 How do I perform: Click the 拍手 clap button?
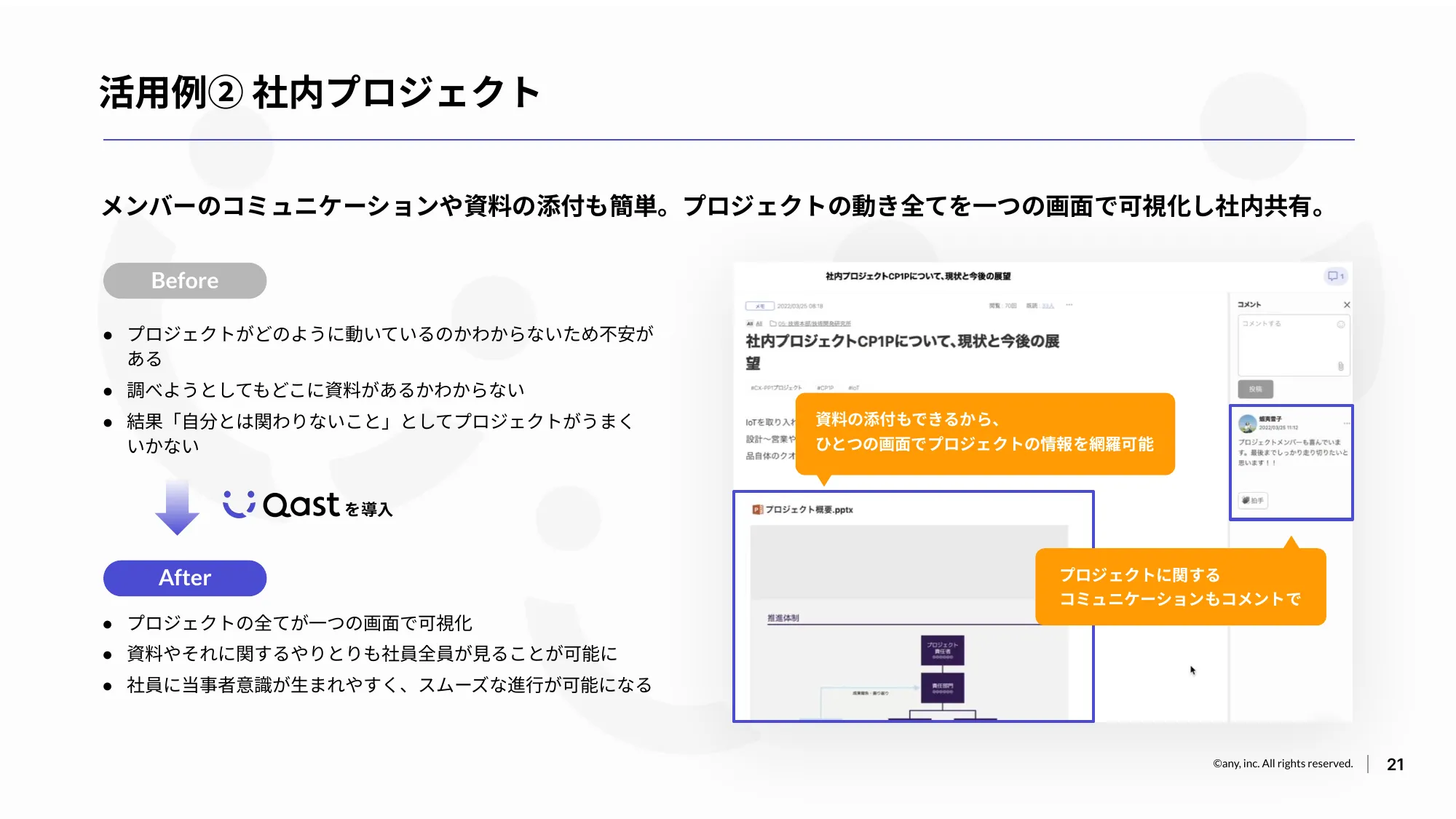(x=1253, y=500)
